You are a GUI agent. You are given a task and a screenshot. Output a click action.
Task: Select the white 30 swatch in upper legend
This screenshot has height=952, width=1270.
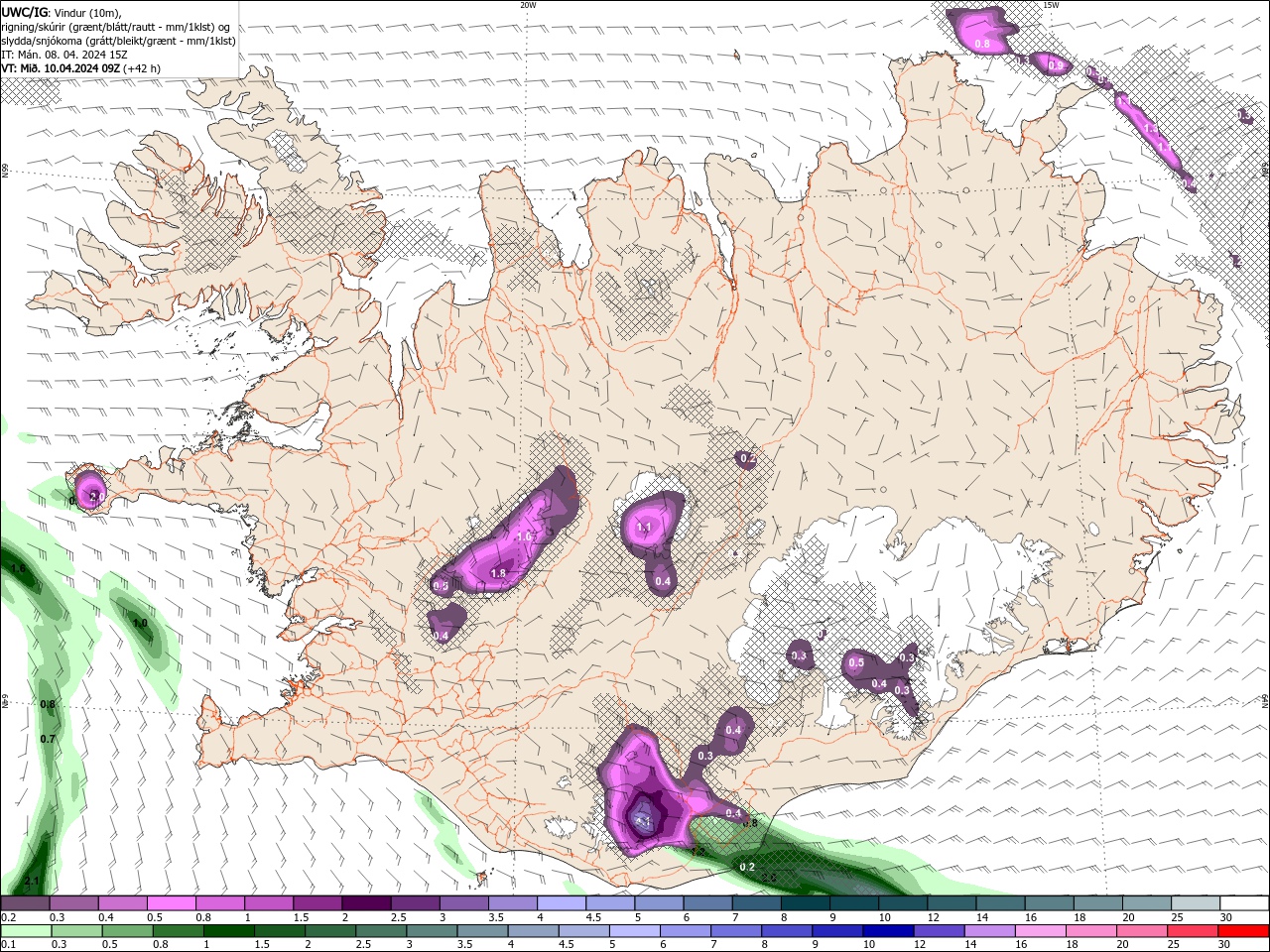point(1244,903)
